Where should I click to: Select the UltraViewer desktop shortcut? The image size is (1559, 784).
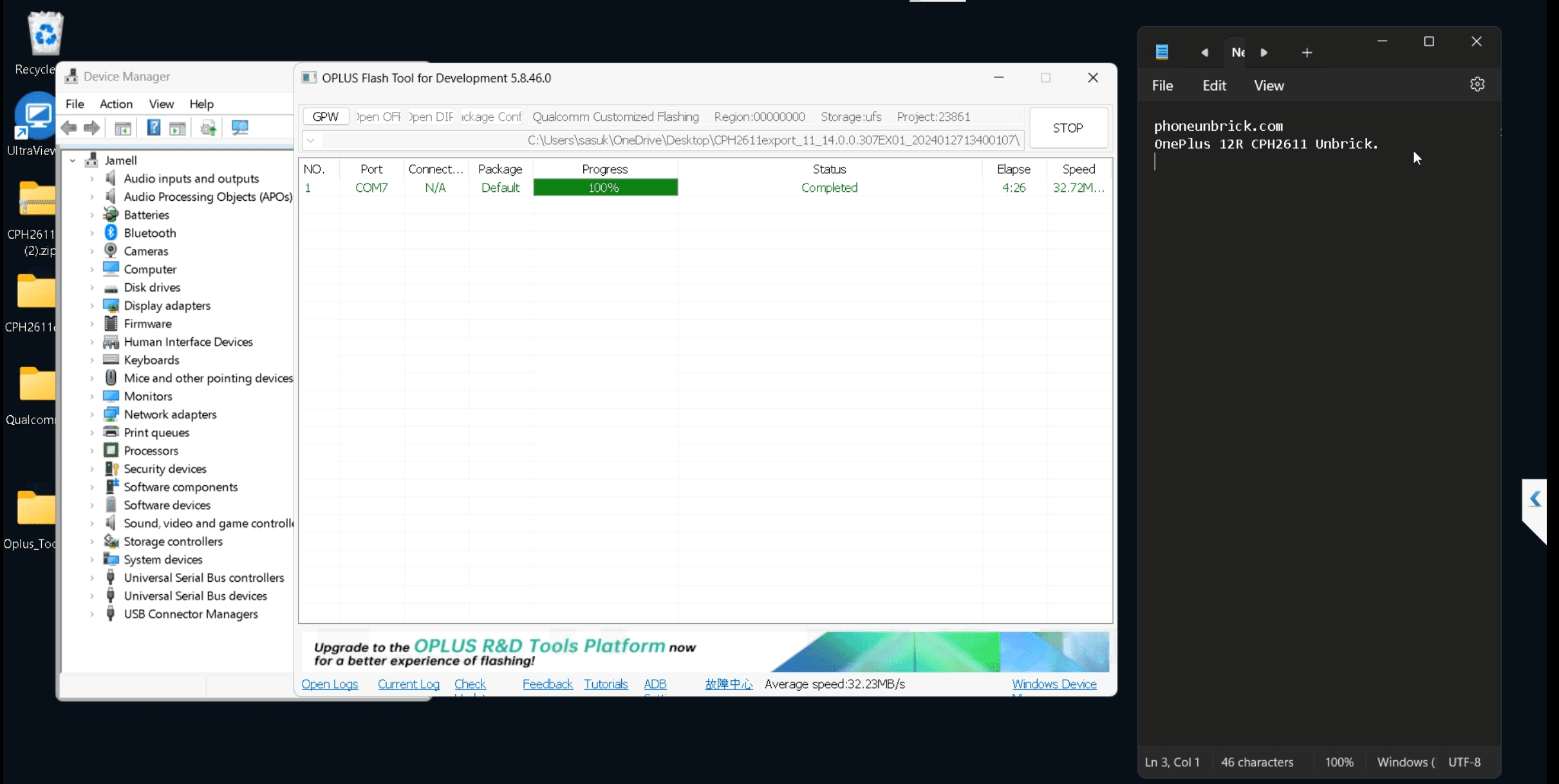click(36, 117)
